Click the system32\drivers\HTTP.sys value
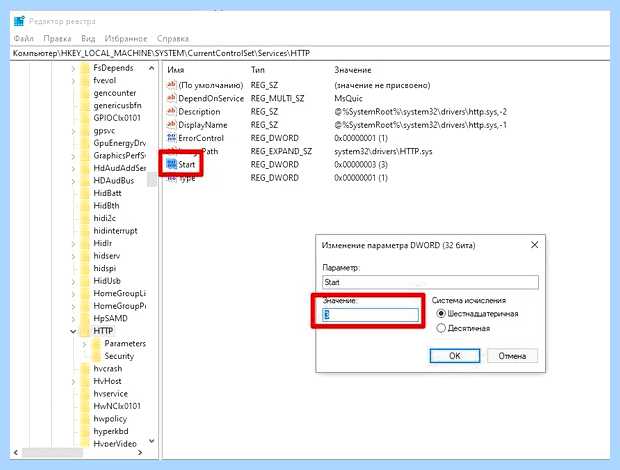This screenshot has height=470, width=620. [383, 151]
